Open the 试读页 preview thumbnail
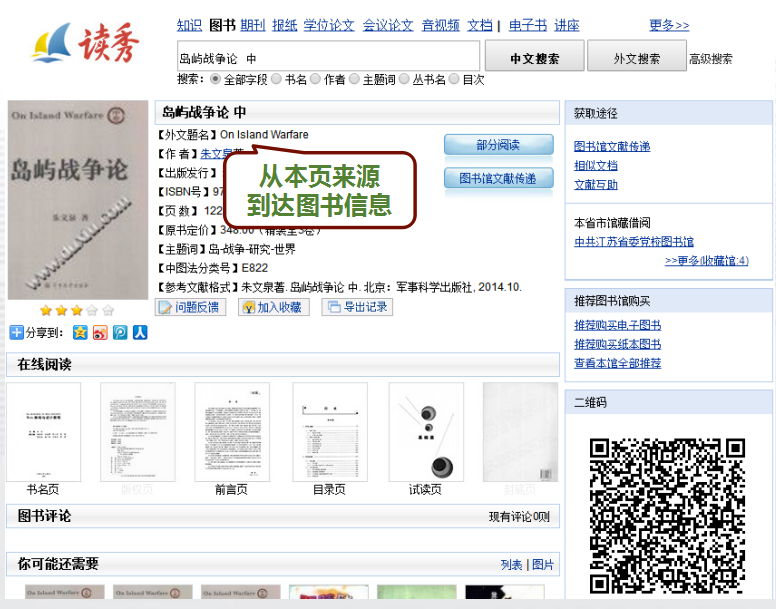 [x=426, y=432]
